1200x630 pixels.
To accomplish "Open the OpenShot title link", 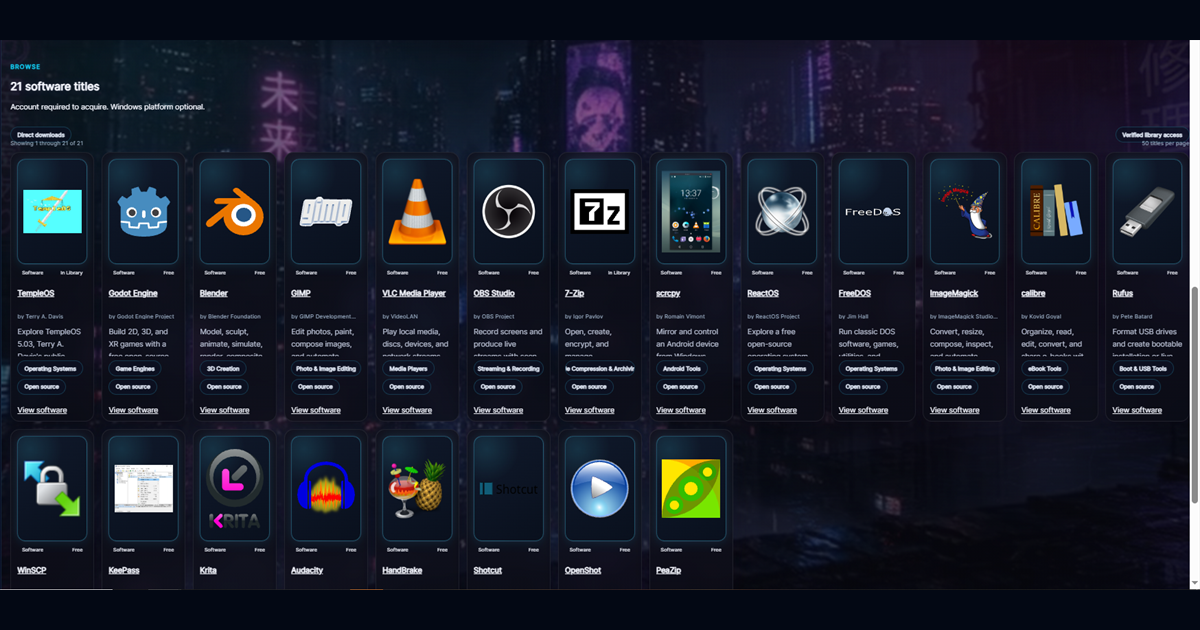I will pos(581,570).
